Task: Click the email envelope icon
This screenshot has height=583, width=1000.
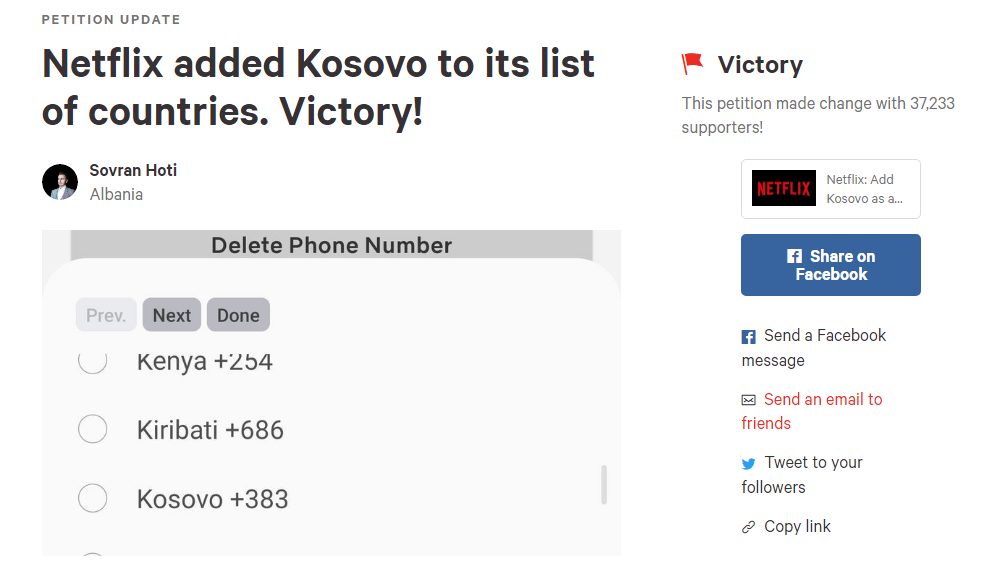Action: tap(748, 400)
